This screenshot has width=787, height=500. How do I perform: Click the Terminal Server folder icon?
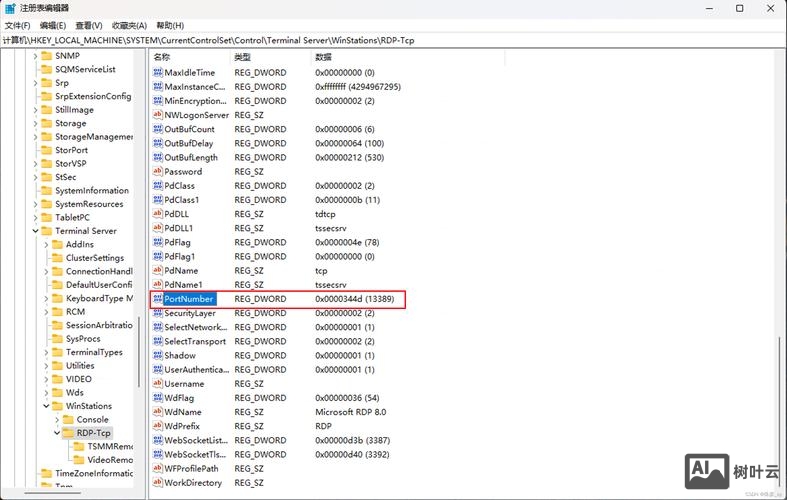click(x=46, y=231)
